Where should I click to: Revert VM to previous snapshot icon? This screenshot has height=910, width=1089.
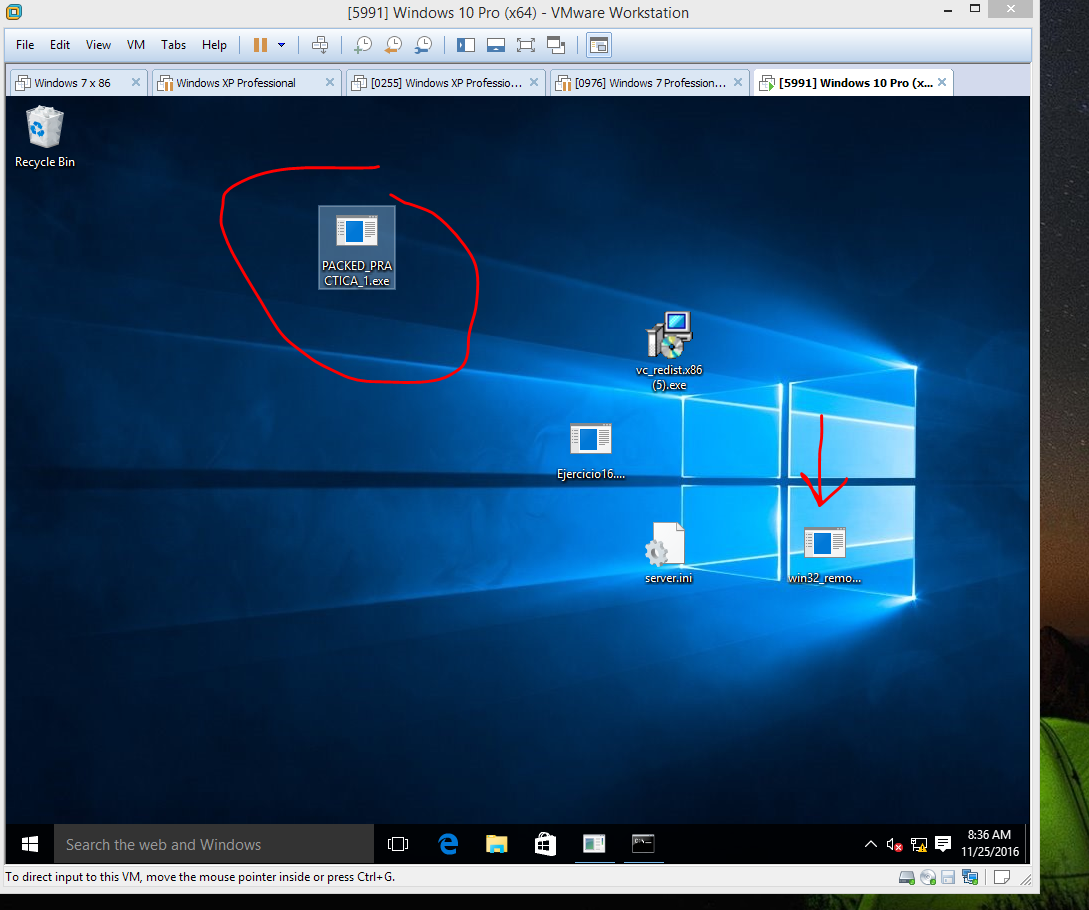[393, 45]
